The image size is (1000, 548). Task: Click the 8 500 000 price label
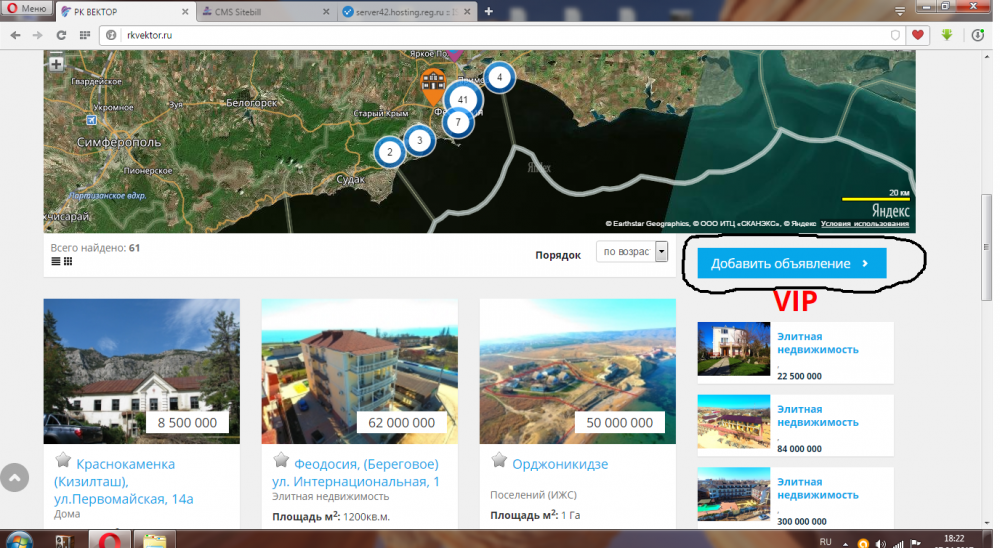[188, 422]
